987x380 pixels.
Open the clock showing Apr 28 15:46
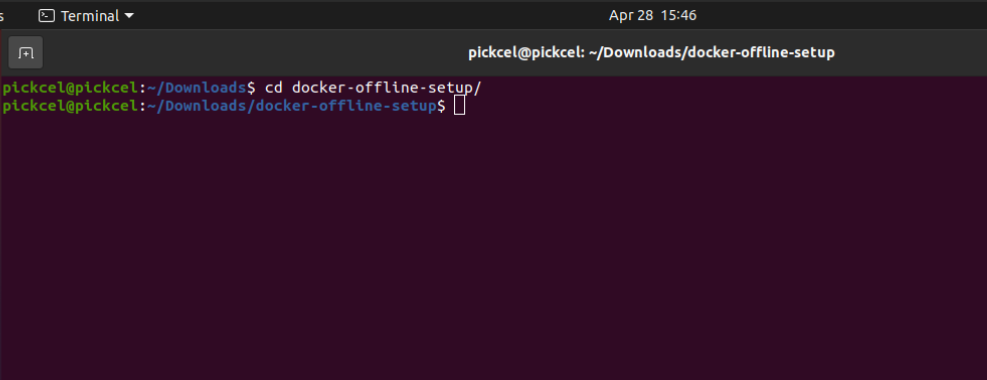[653, 16]
